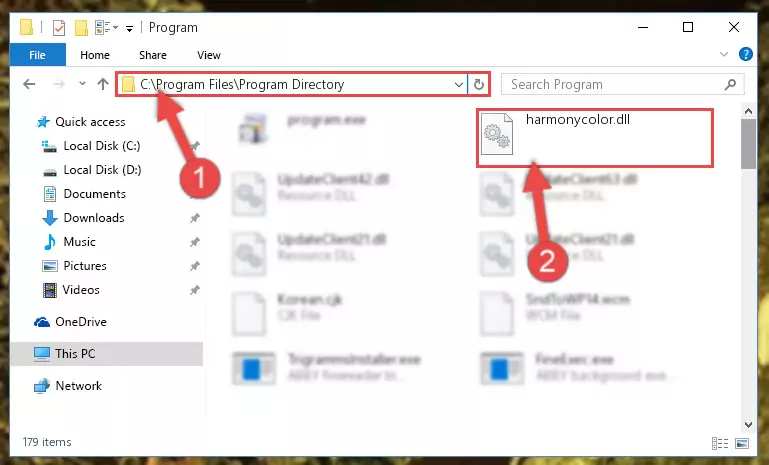Open Pictures in the sidebar
769x465 pixels.
(x=85, y=266)
